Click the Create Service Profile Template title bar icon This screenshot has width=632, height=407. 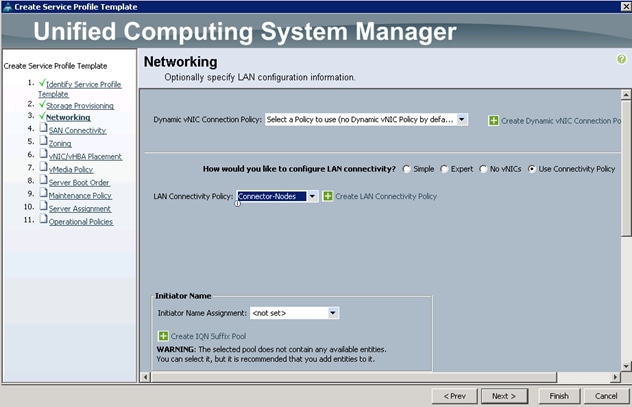[x=7, y=7]
